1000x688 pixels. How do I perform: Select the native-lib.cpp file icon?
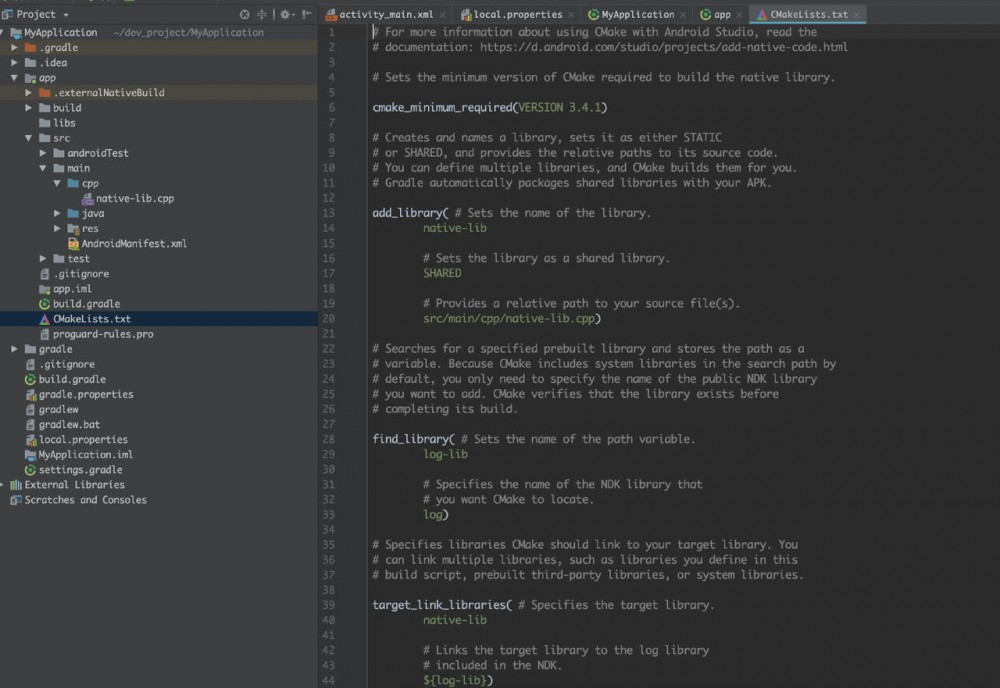click(88, 198)
